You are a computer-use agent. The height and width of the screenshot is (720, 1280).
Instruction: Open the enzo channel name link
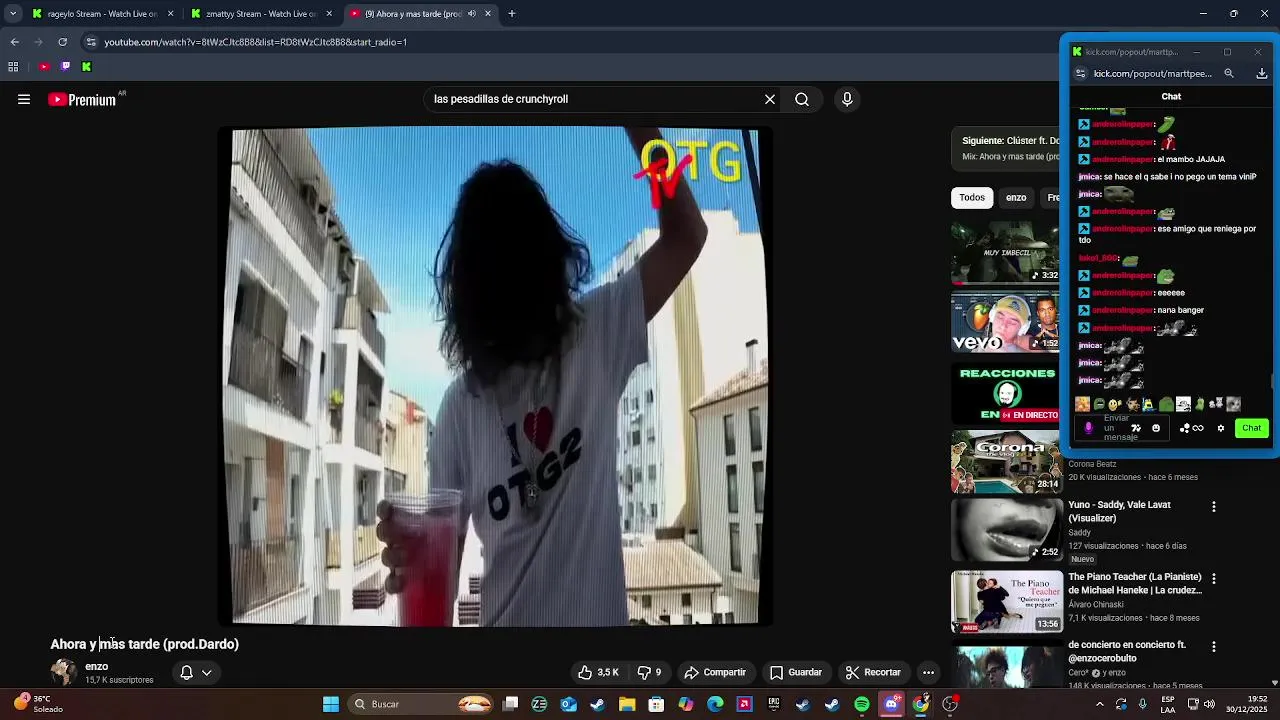96,666
